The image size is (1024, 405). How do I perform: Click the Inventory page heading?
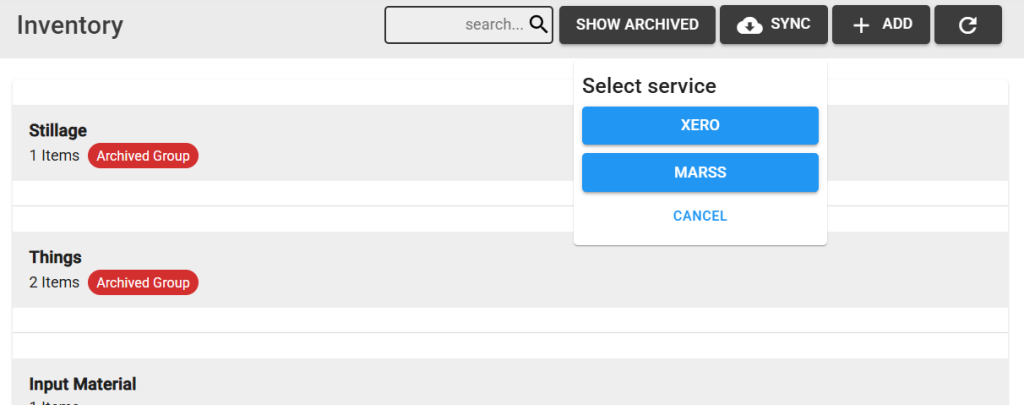click(x=70, y=25)
